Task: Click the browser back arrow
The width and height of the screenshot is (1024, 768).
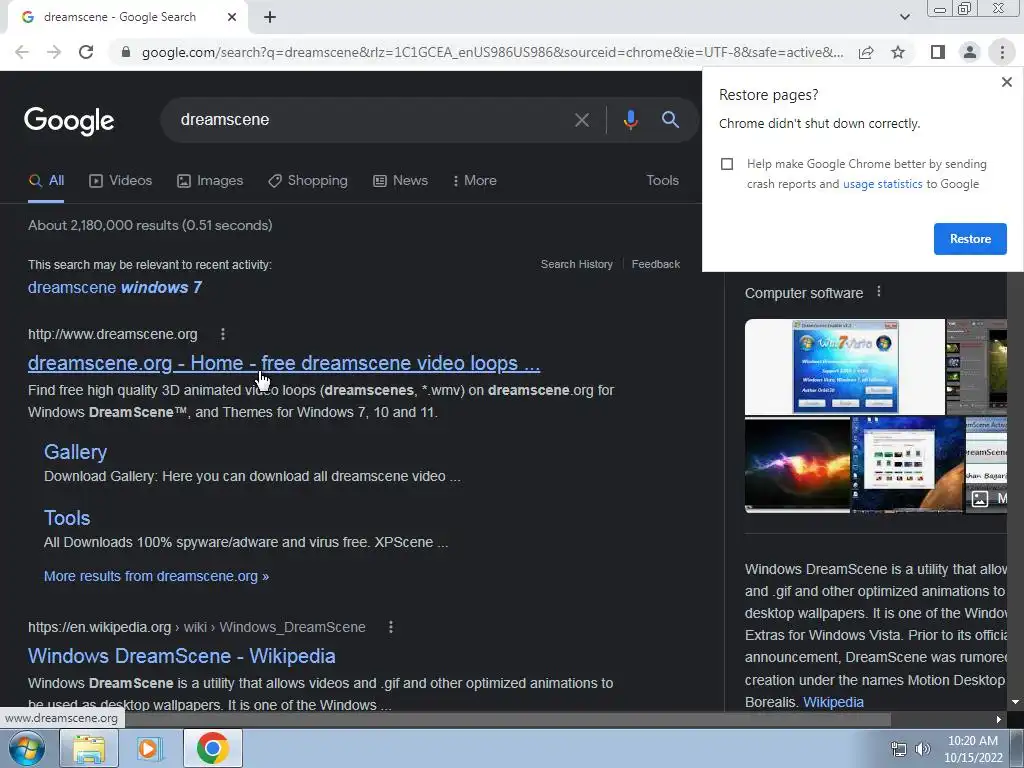Action: click(22, 52)
